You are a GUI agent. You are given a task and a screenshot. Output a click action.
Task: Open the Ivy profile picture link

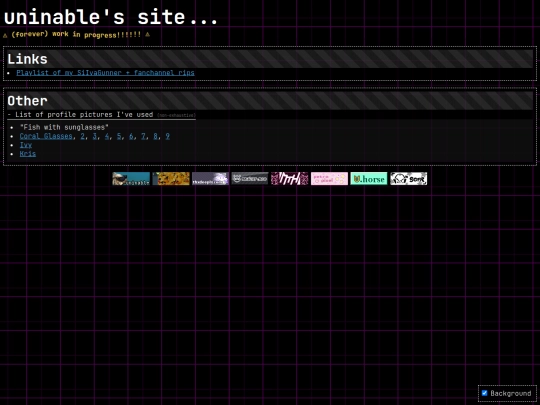pos(26,145)
